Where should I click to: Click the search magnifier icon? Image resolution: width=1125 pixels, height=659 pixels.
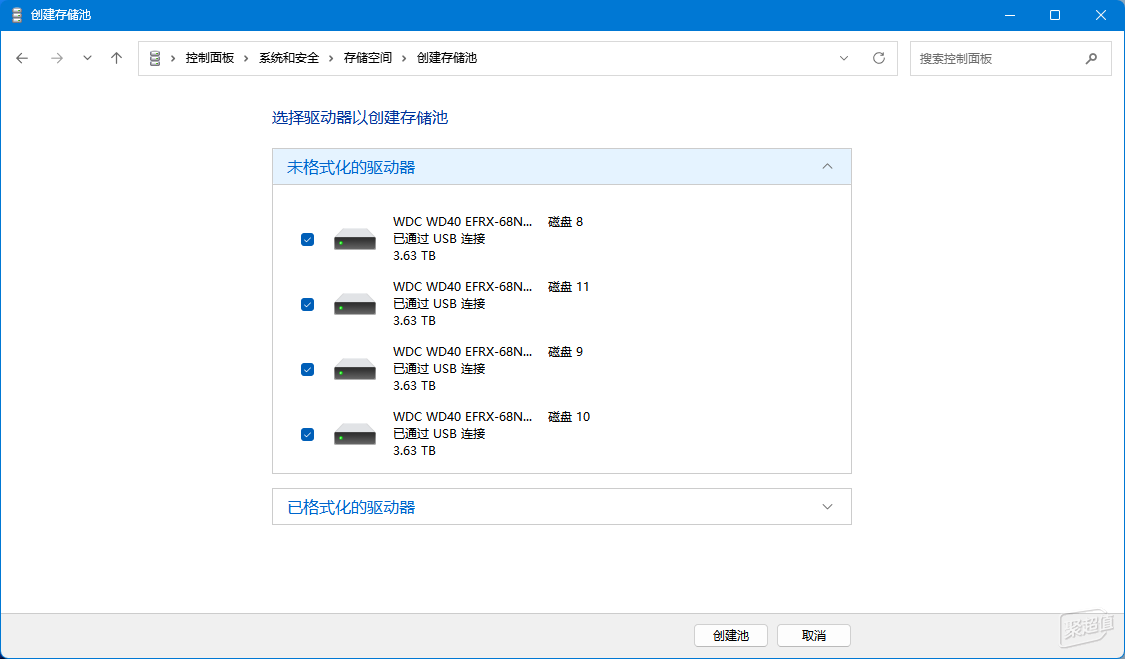point(1091,58)
